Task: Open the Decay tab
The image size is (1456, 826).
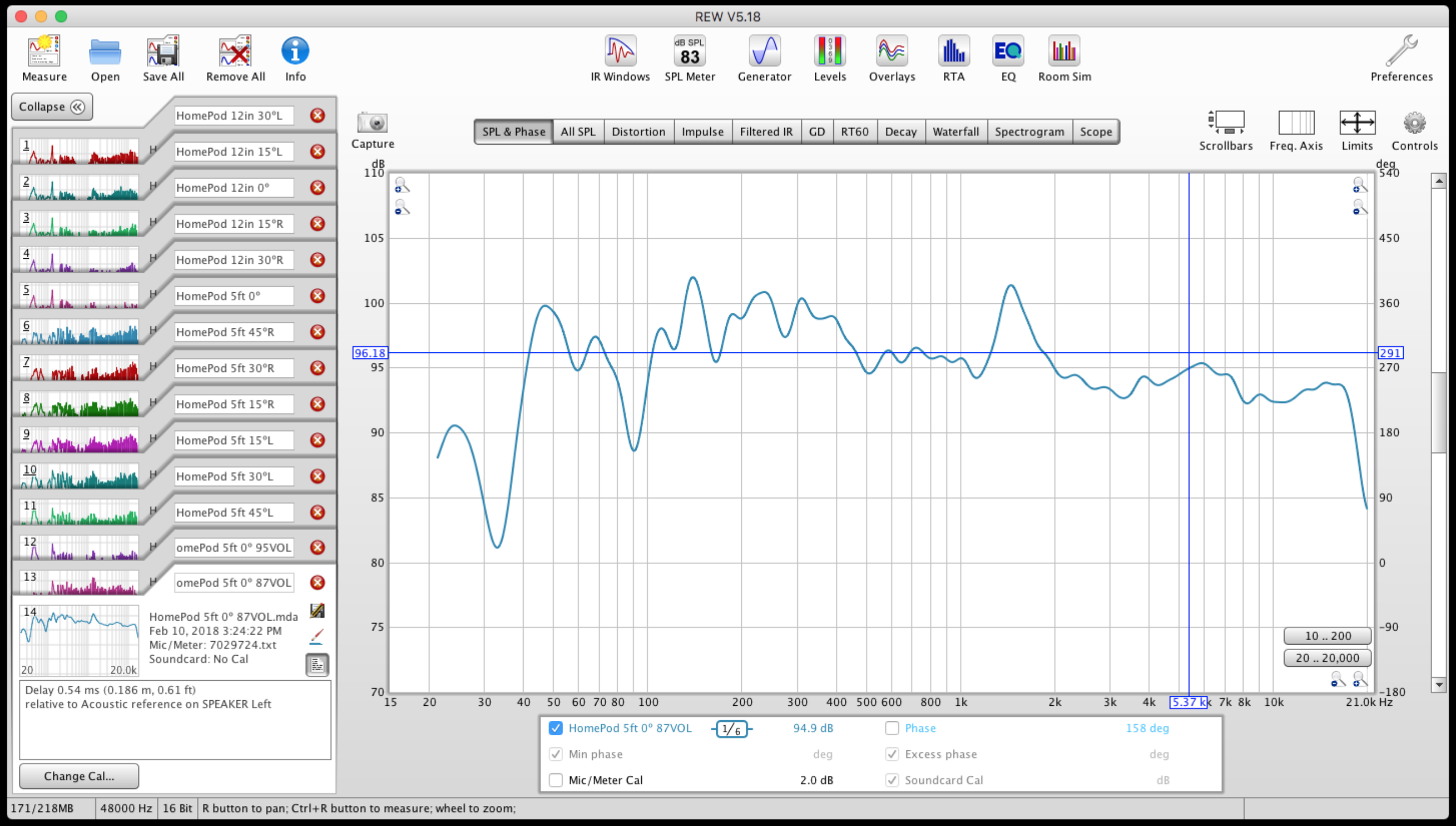Action: [x=901, y=131]
